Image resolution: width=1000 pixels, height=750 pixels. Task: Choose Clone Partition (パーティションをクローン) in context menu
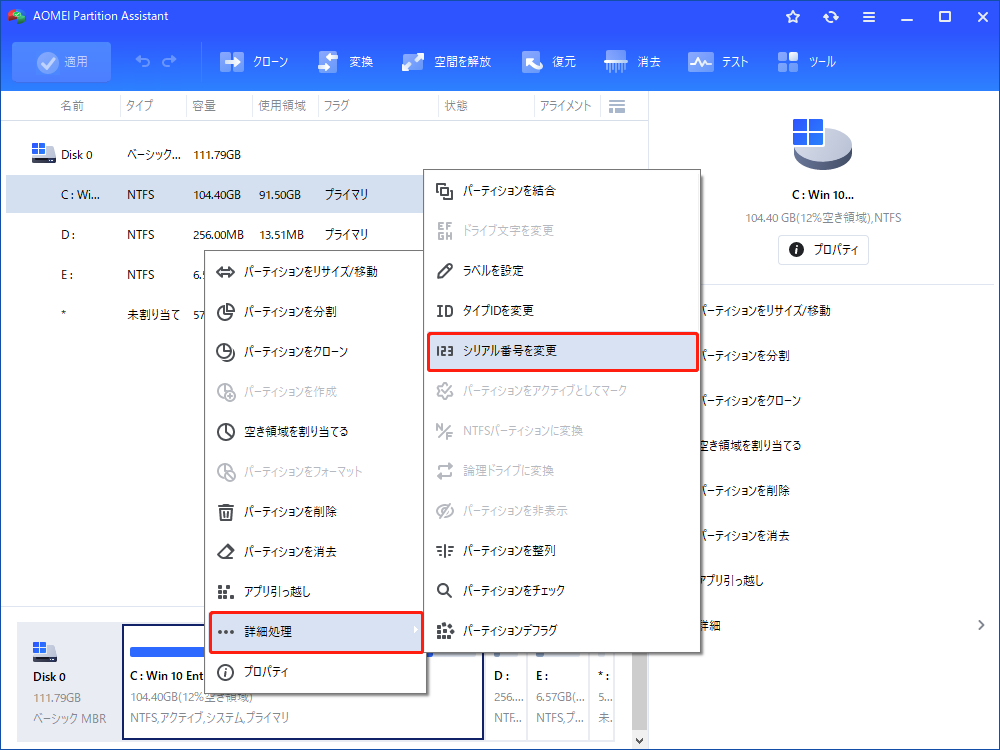(315, 351)
